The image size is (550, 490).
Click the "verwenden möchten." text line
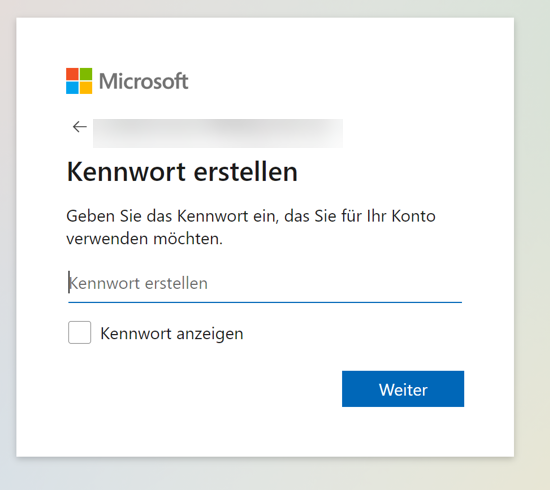coord(145,239)
